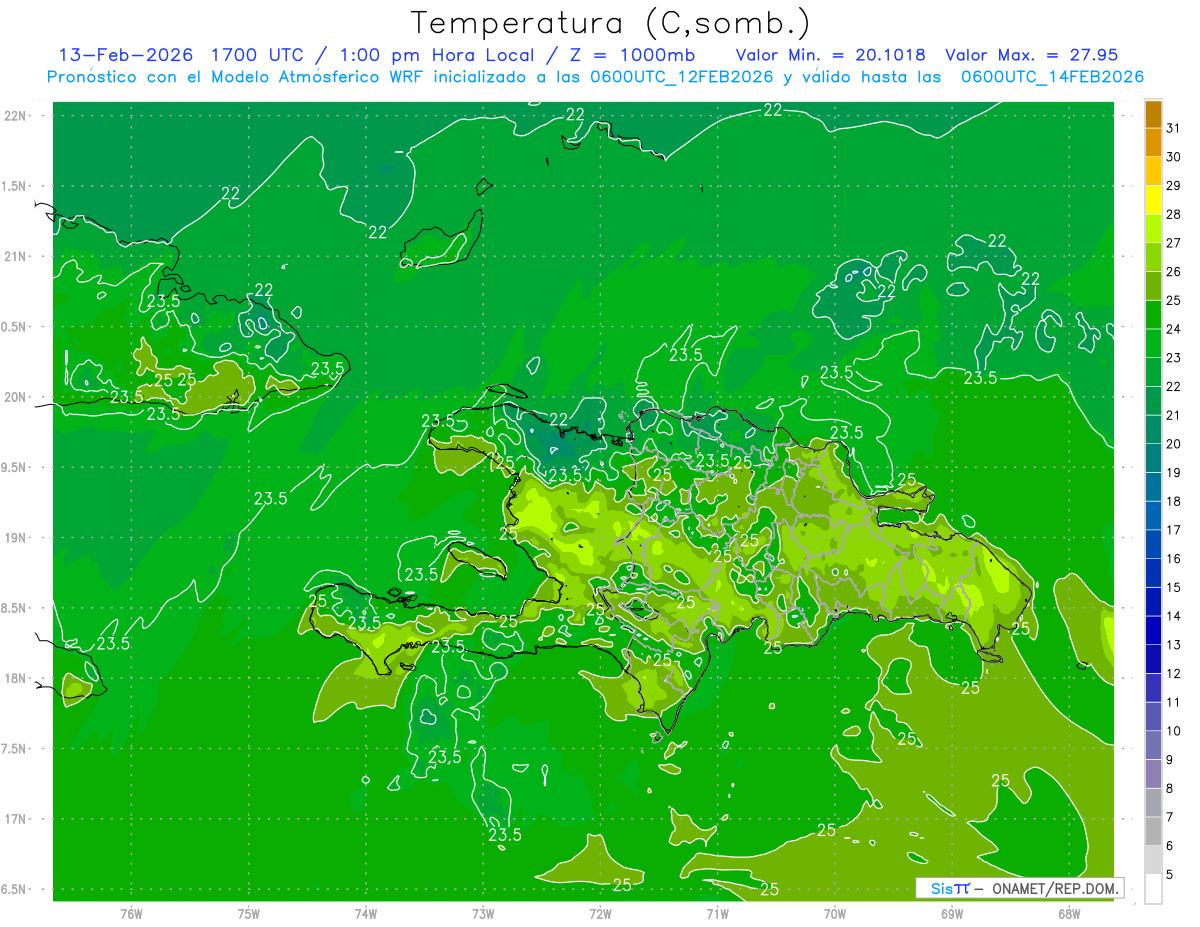Click the purple legend swatch between 9 and 10
The height and width of the screenshot is (927, 1200).
(1153, 745)
